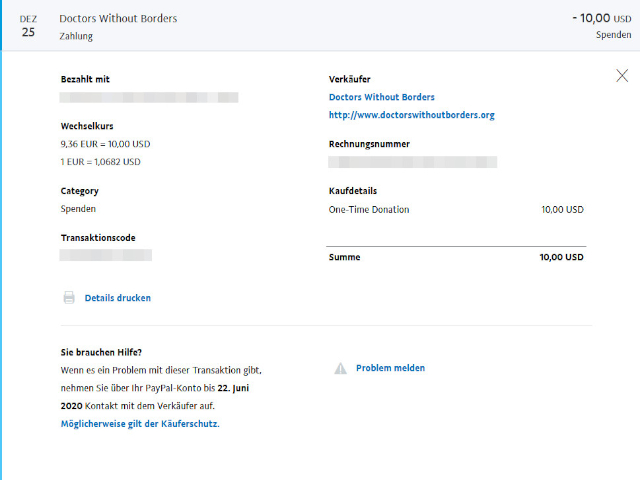Click the Verkäufer heading
The image size is (640, 480).
pos(349,79)
